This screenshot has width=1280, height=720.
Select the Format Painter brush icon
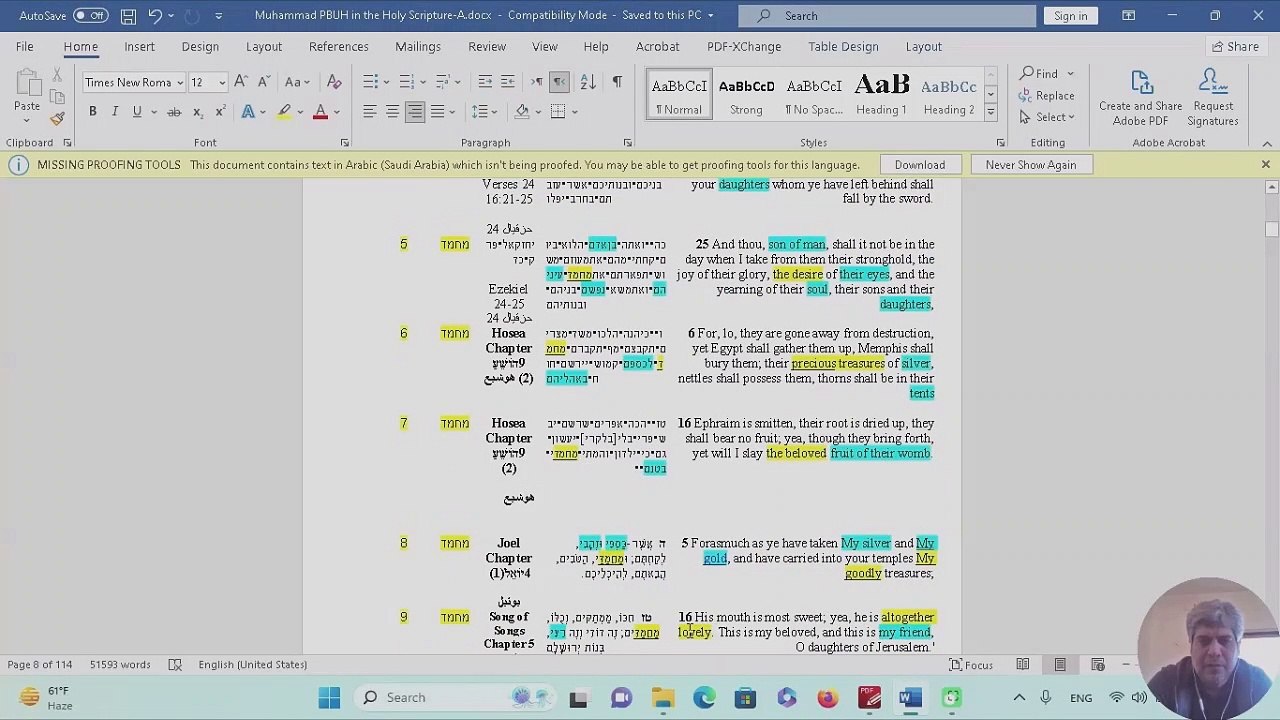[x=58, y=119]
